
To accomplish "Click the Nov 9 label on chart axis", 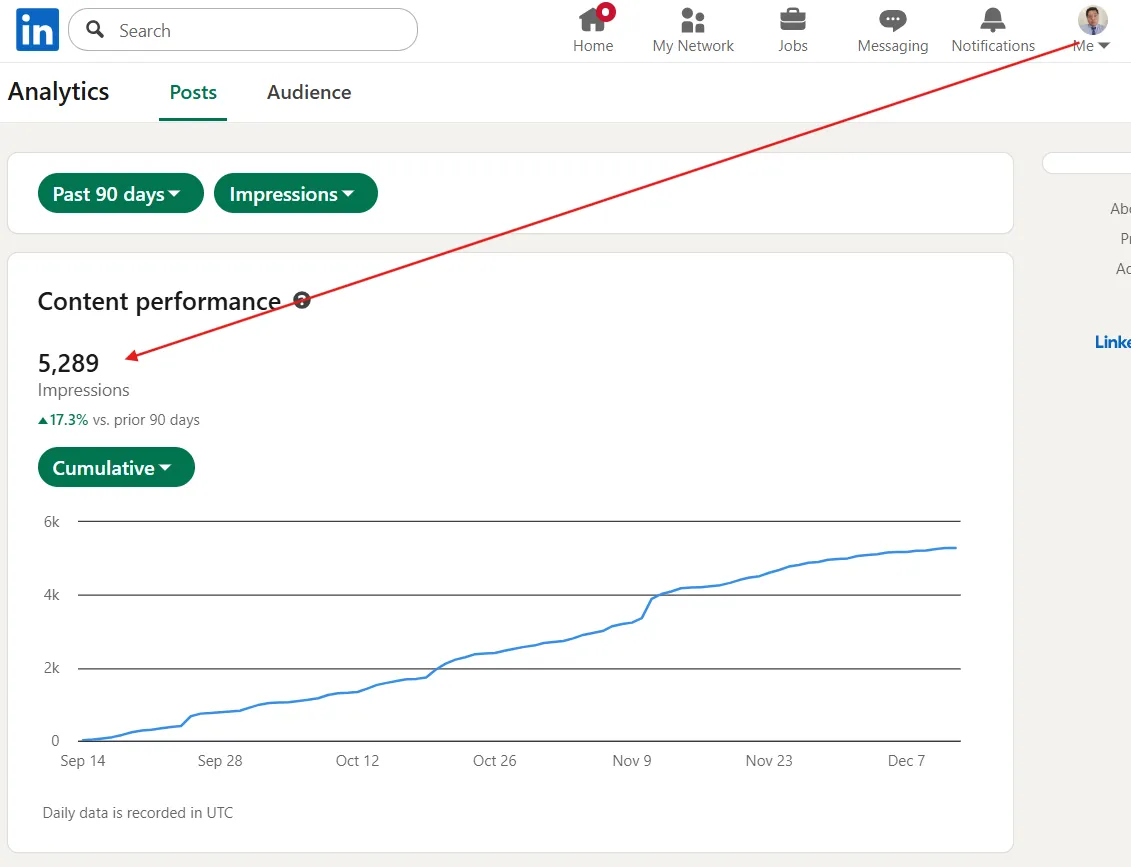I will 631,761.
